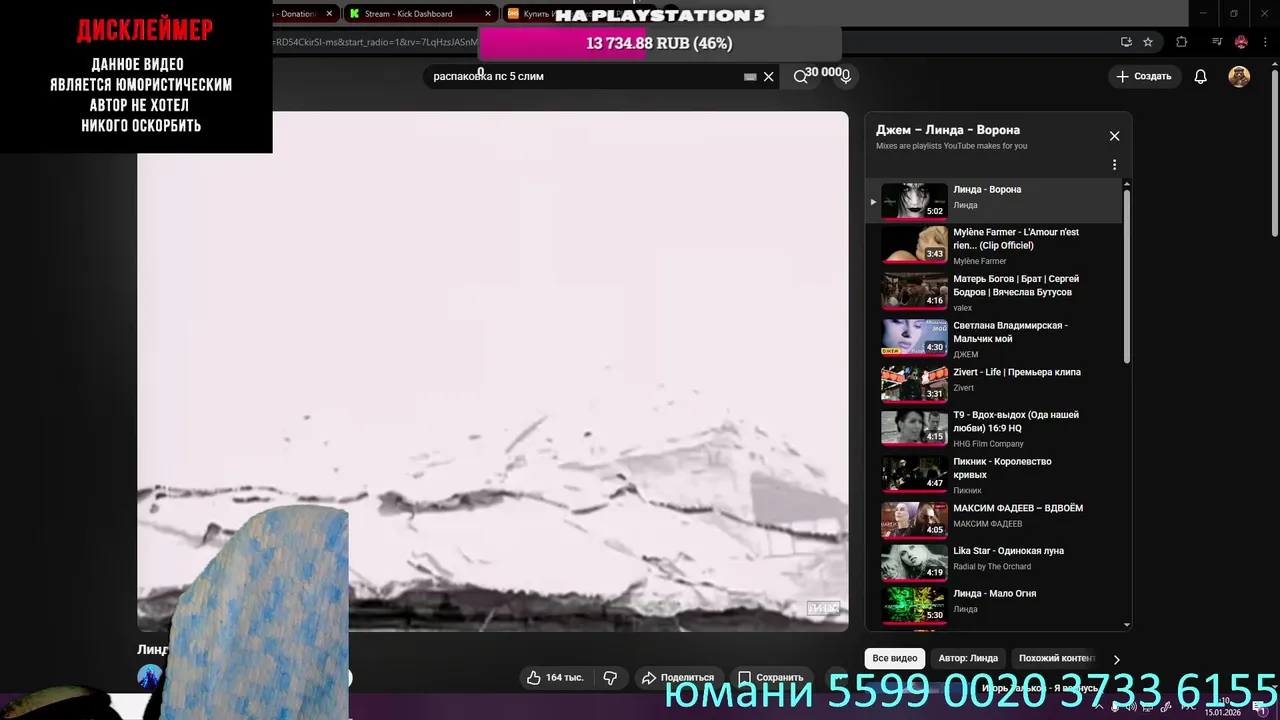Viewport: 1280px width, 720px height.
Task: Open Светлана Владимирская - Мальчик мой title
Action: pos(1010,332)
